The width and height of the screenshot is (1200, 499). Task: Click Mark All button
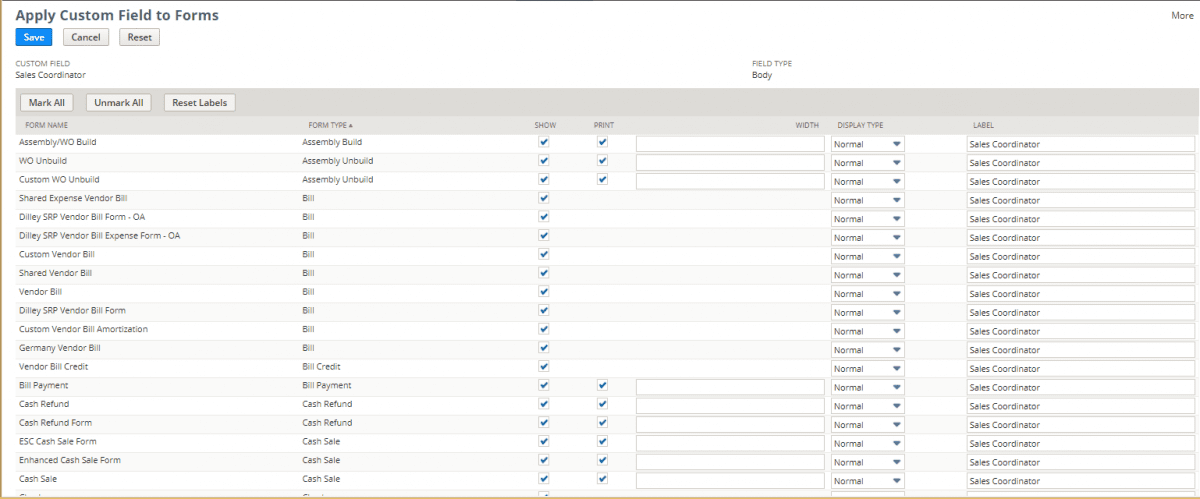tap(47, 102)
